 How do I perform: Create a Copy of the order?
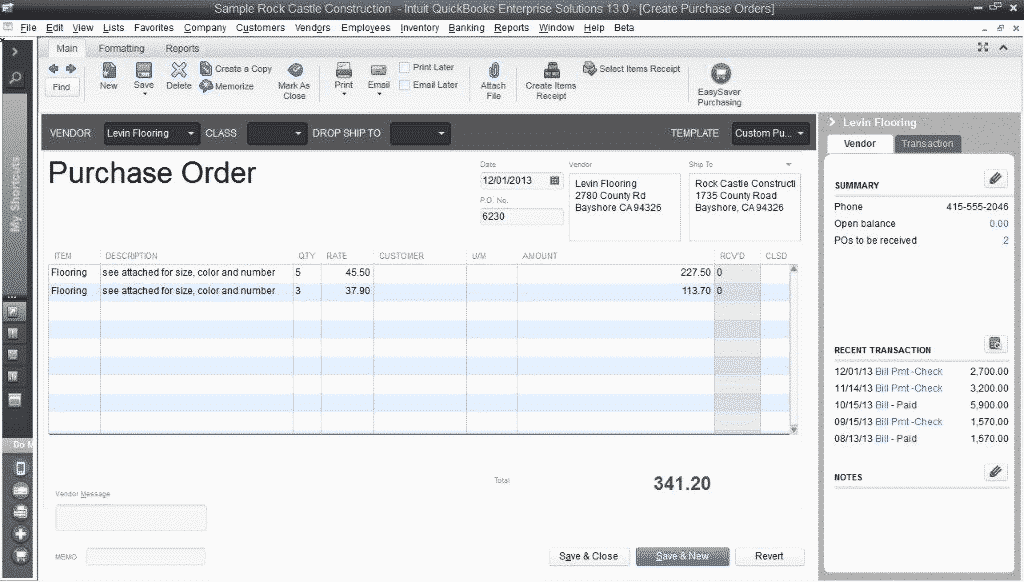coord(236,69)
